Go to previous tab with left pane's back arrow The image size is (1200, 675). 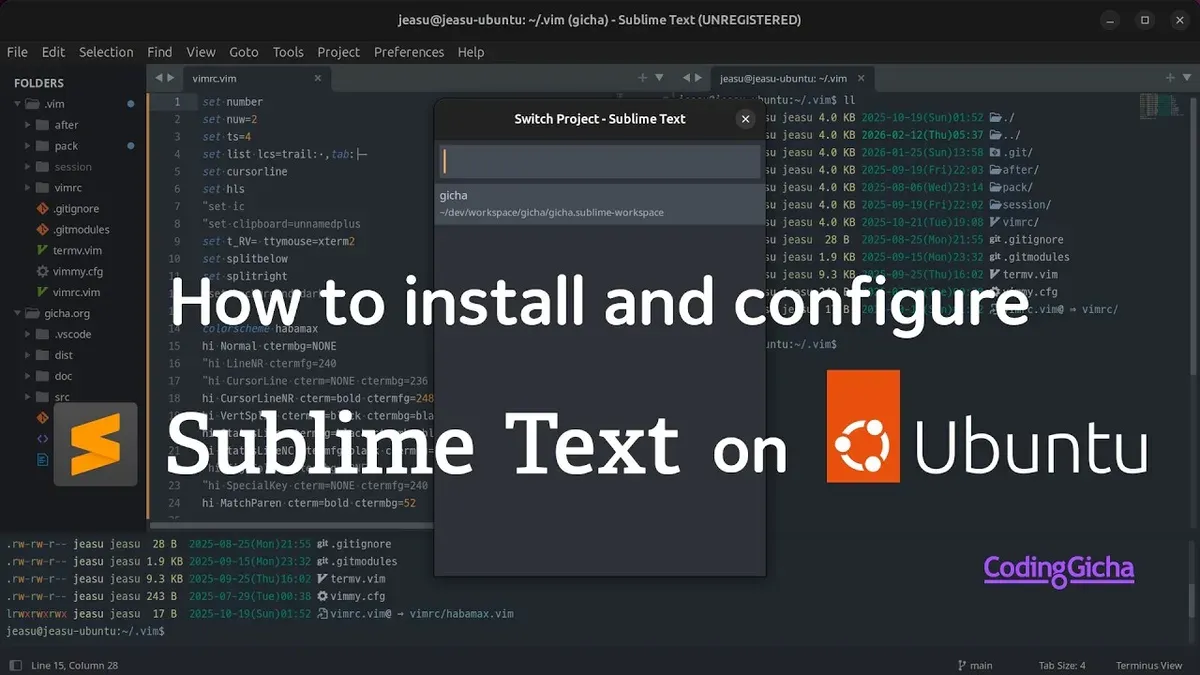coord(157,77)
